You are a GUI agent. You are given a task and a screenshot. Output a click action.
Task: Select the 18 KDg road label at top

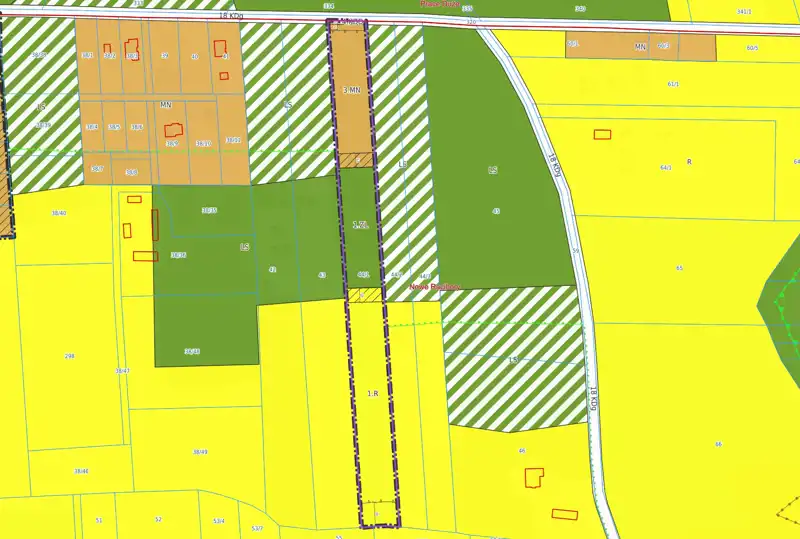[231, 16]
